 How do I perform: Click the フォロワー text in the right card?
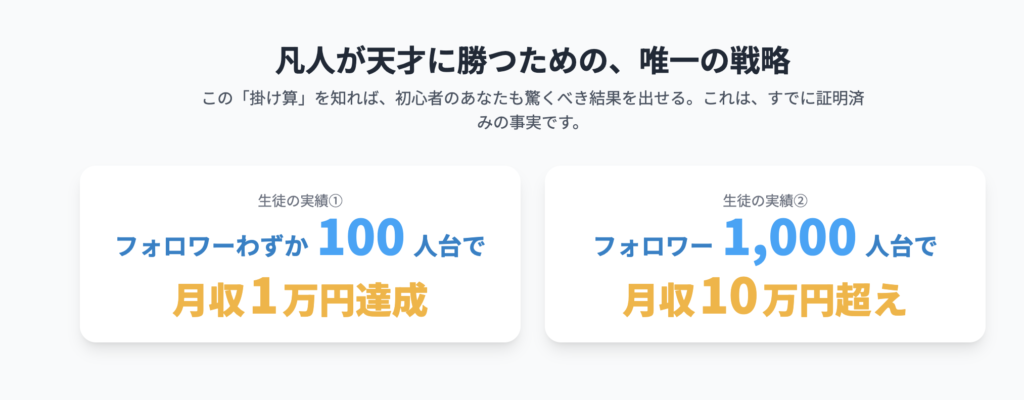click(653, 247)
